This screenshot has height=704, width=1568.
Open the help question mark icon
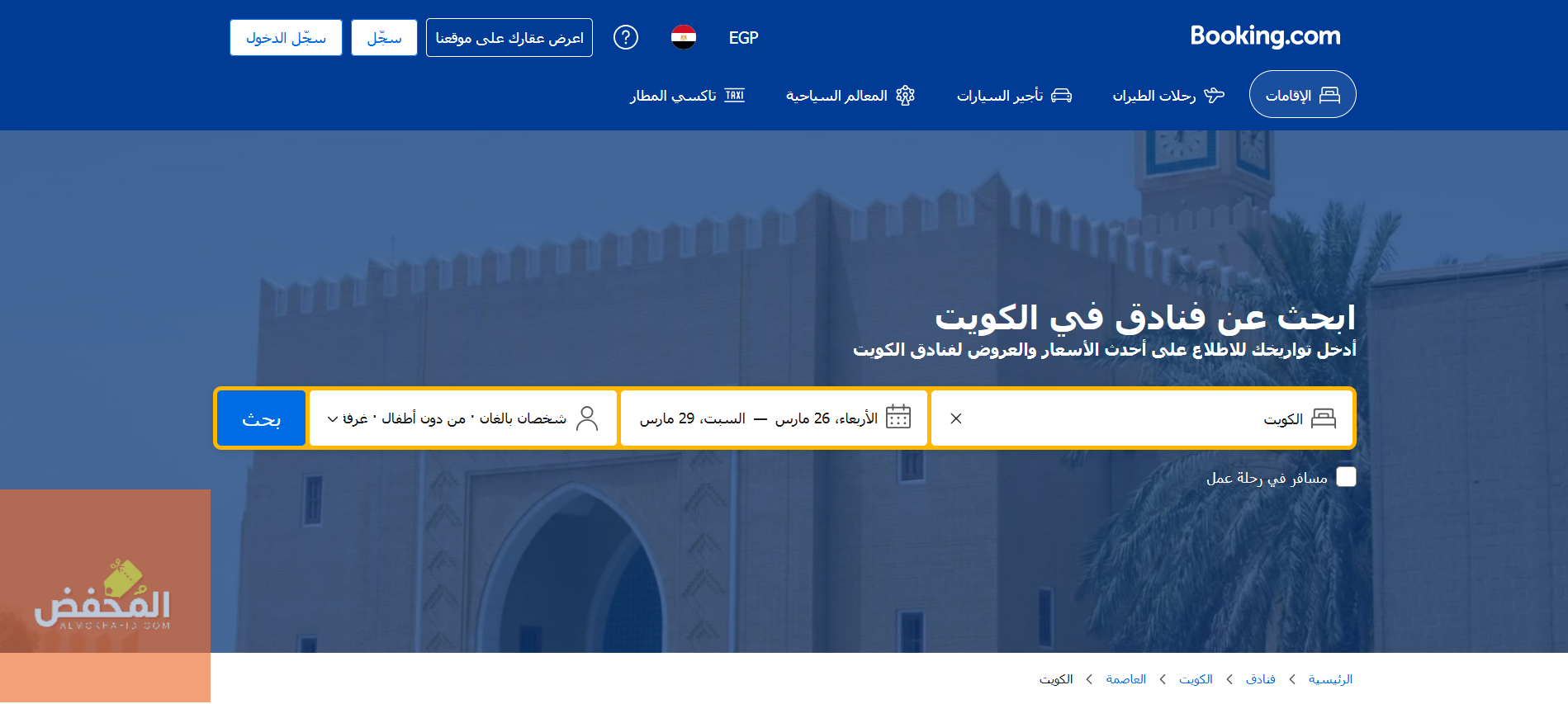click(x=625, y=38)
